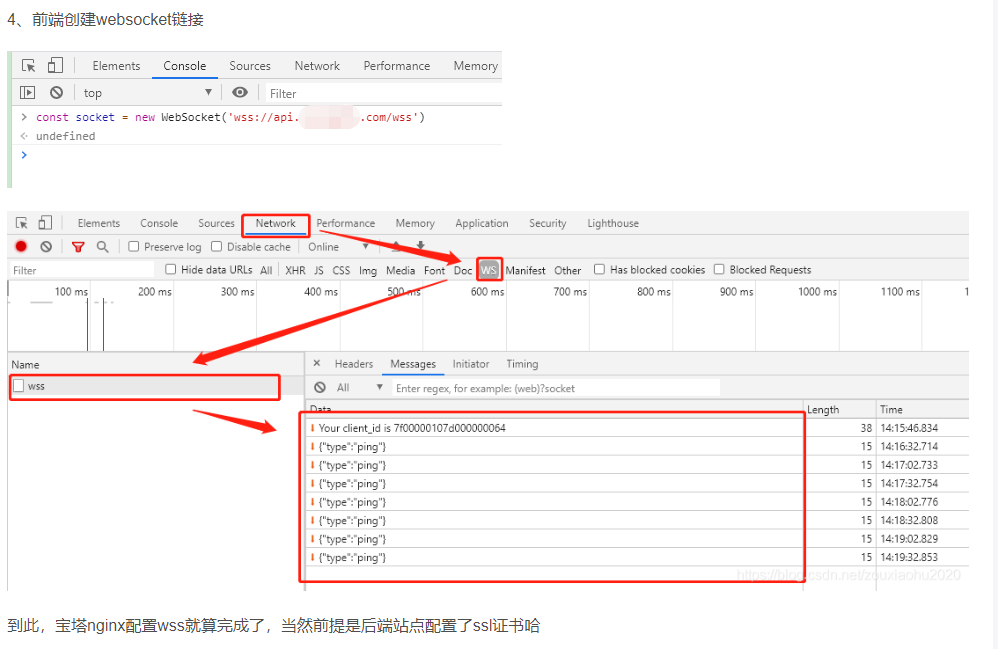
Task: Toggle device toolbar icon in Console panel
Action: pyautogui.click(x=55, y=66)
